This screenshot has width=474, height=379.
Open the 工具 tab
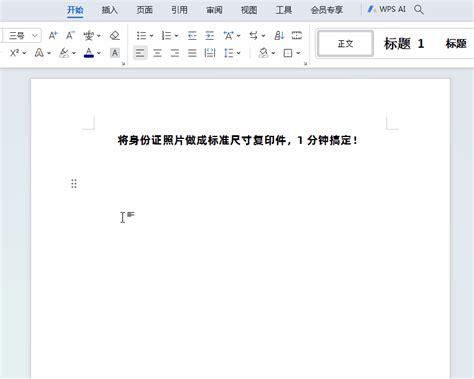tap(284, 10)
